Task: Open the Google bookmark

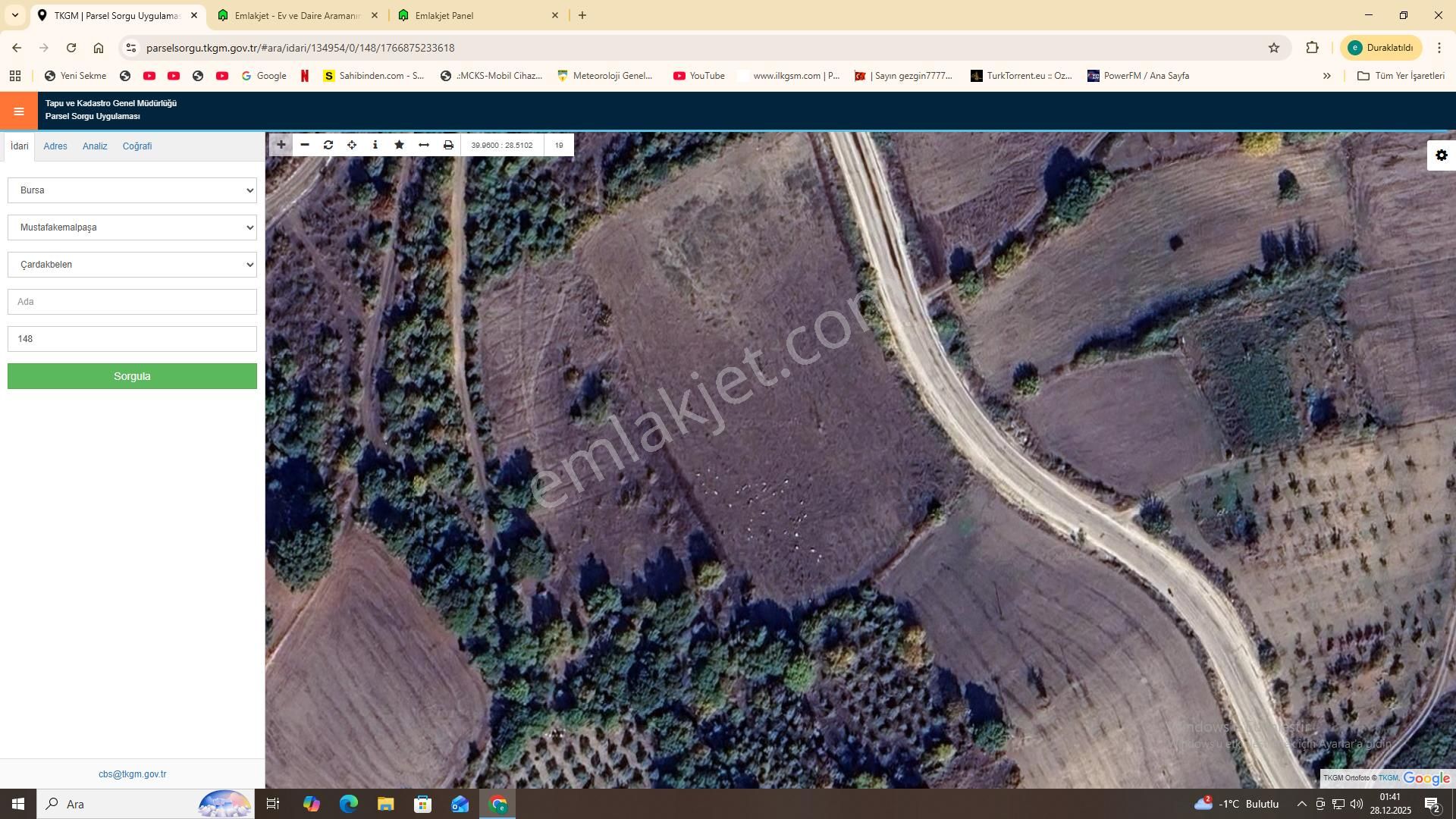Action: pyautogui.click(x=264, y=76)
